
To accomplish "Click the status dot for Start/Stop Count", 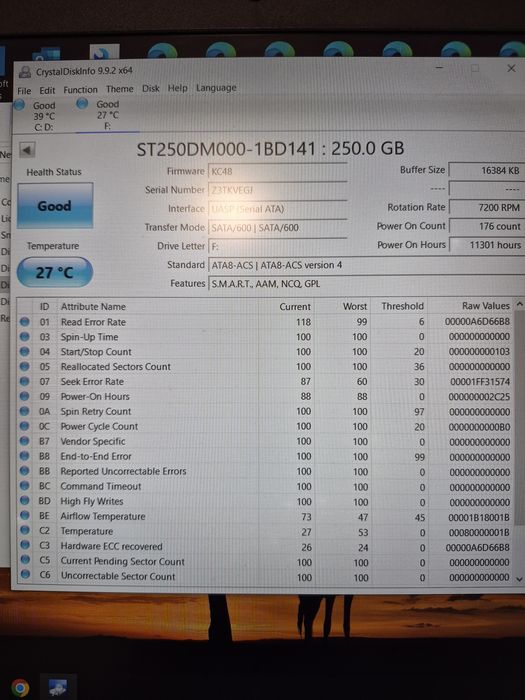I will (x=25, y=351).
